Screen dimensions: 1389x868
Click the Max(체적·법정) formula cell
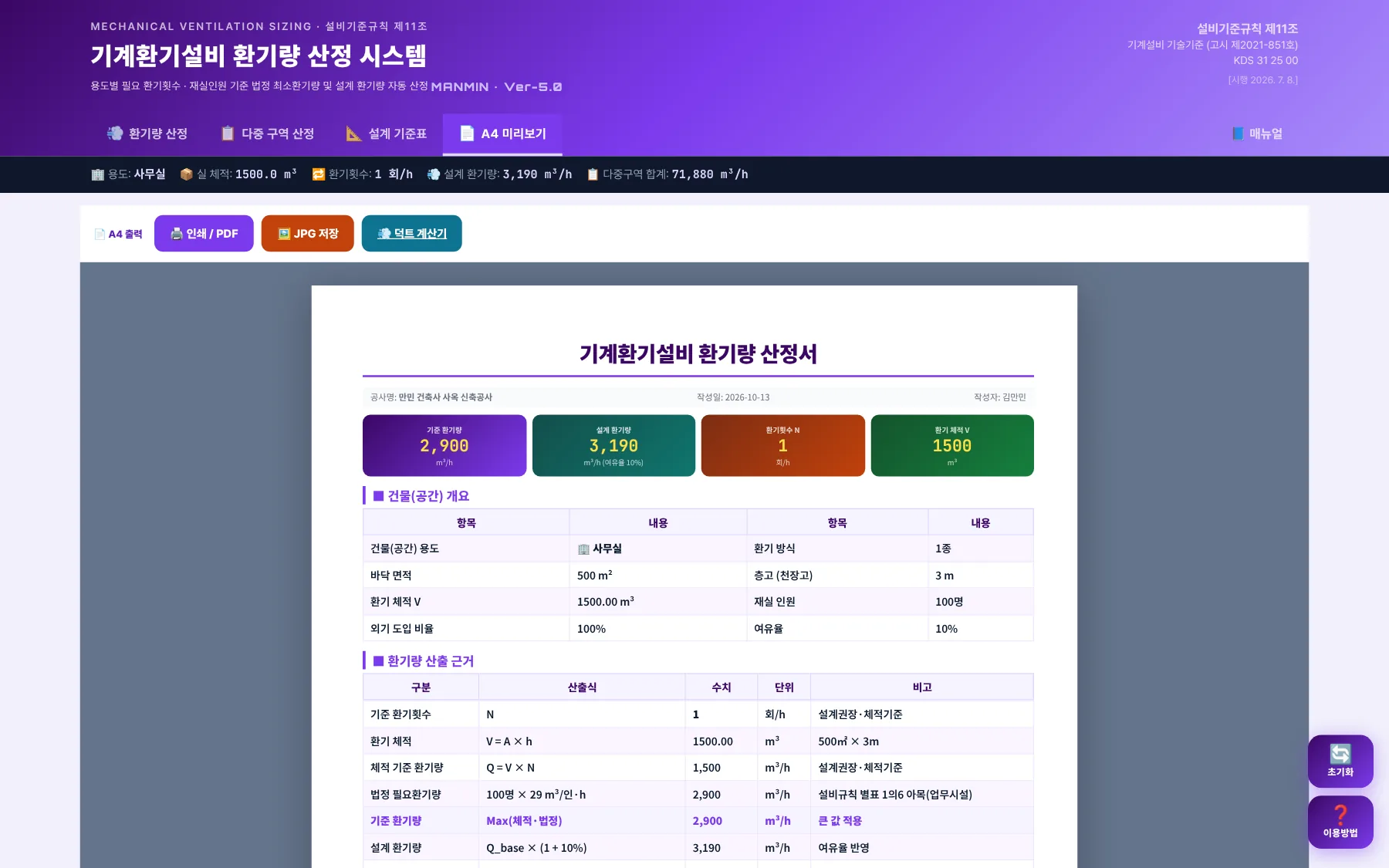pos(582,821)
